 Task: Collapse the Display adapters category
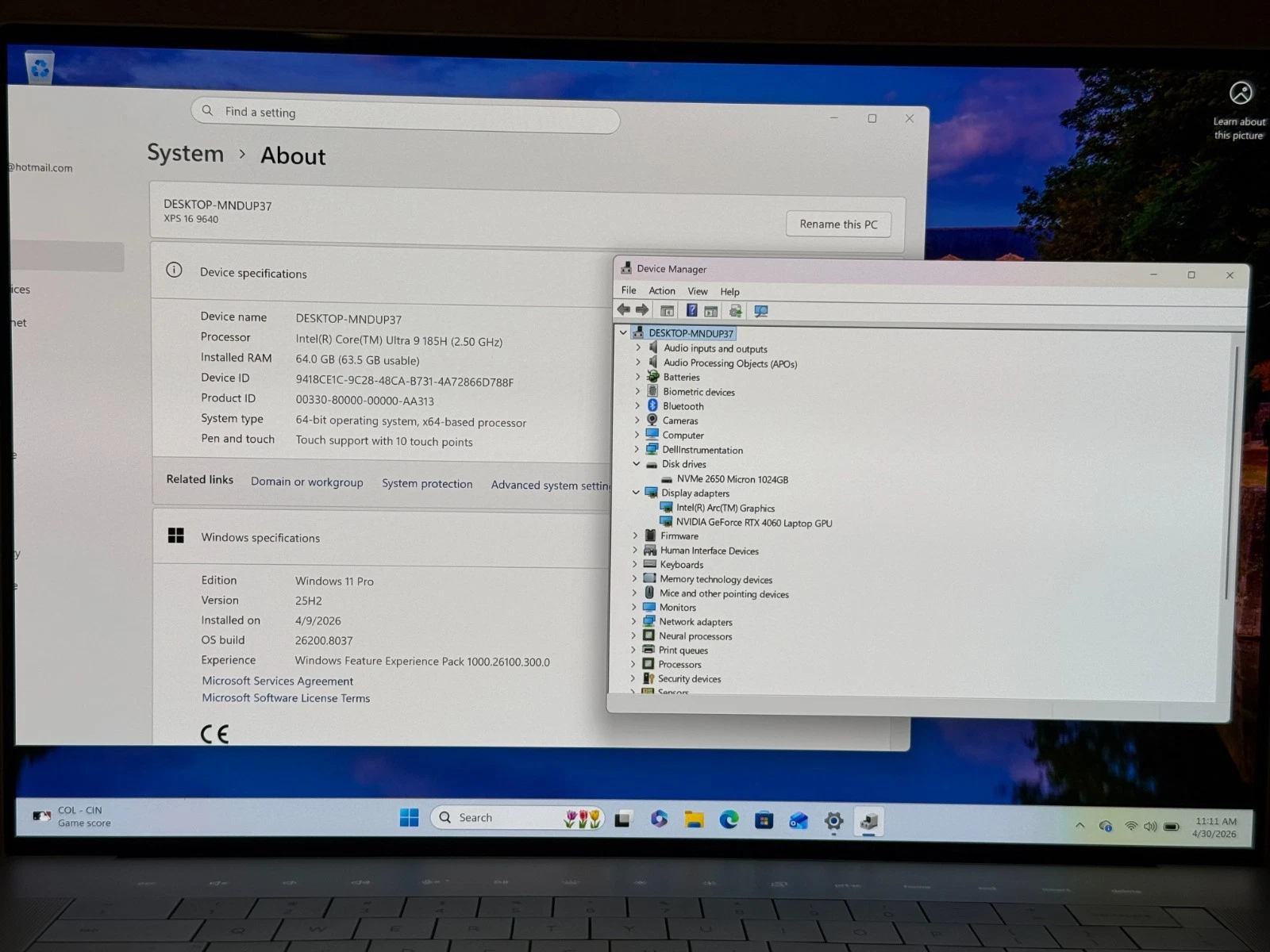tap(636, 492)
